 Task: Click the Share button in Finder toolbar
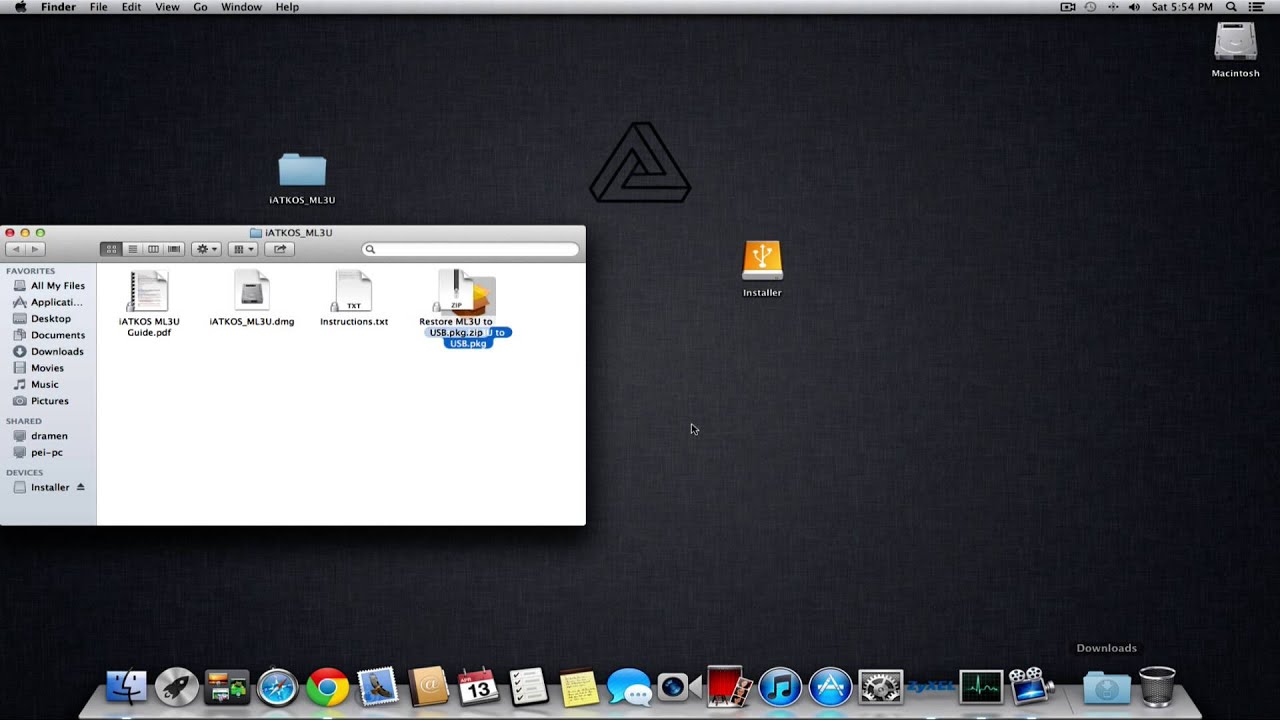pos(280,249)
